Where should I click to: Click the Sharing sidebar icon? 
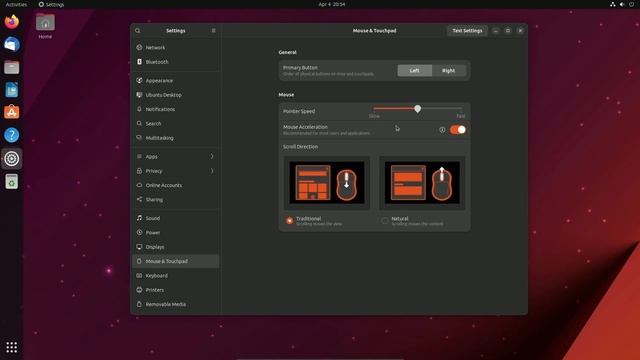pos(139,199)
